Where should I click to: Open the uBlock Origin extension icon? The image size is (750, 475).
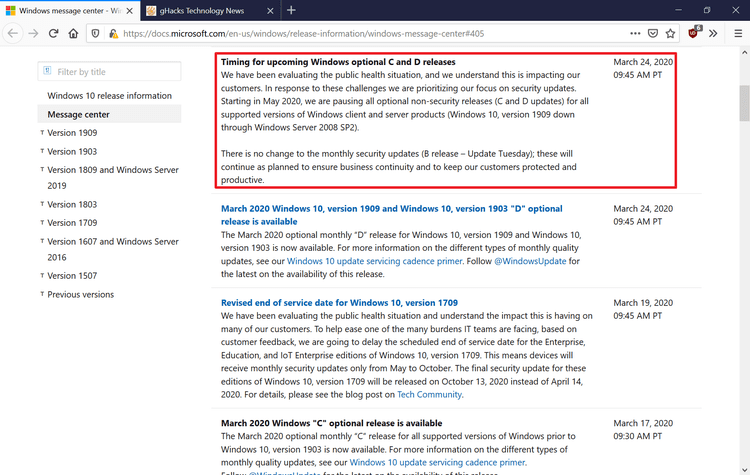point(694,33)
